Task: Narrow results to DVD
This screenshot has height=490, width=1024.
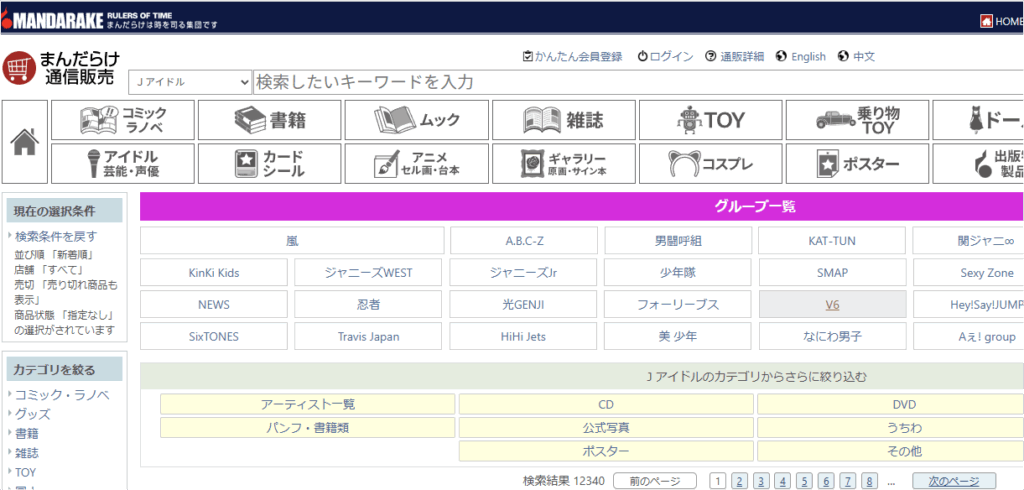Action: tap(904, 404)
